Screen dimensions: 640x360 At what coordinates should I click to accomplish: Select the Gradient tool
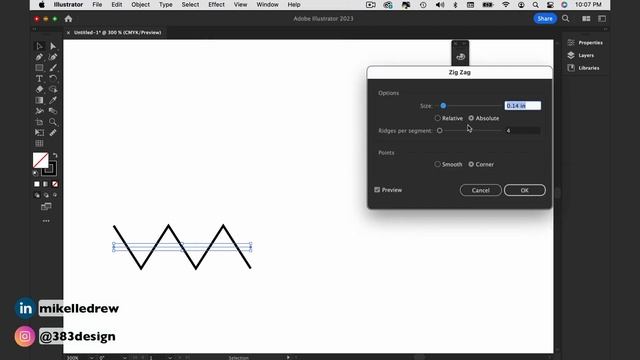[39, 100]
